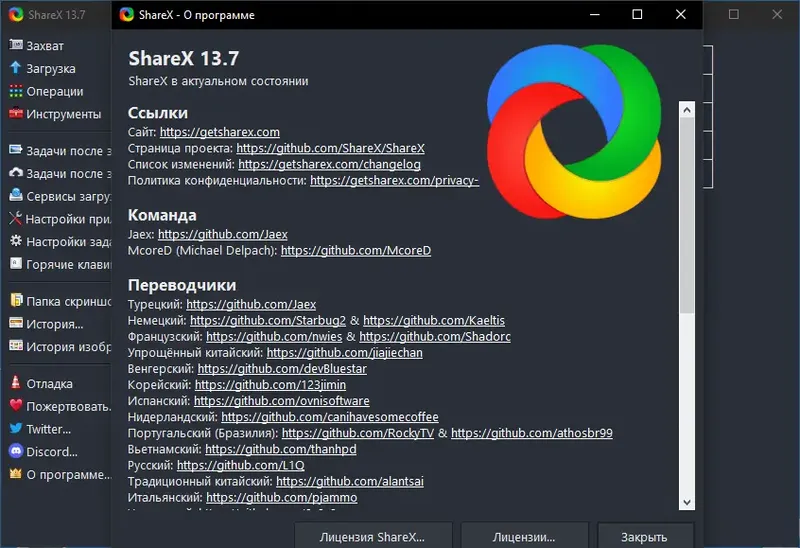Image resolution: width=800 pixels, height=548 pixels.
Task: Click the О программе crown icon
Action: pyautogui.click(x=16, y=474)
